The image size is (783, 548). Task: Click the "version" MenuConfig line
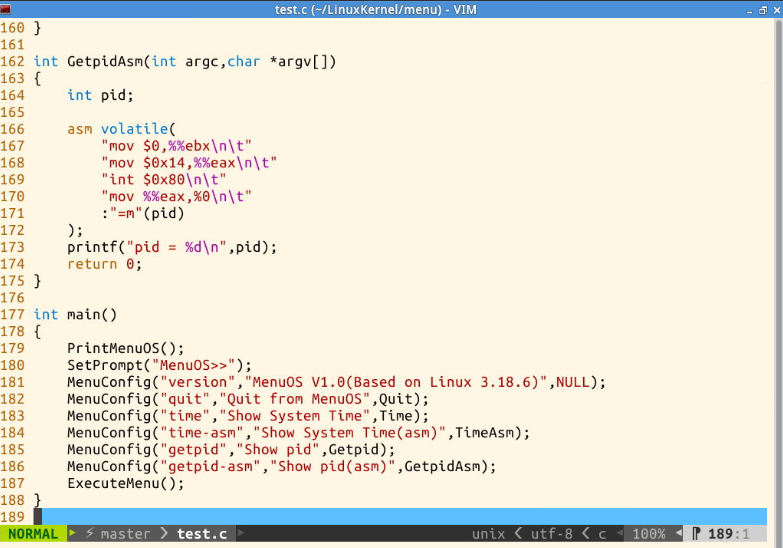pyautogui.click(x=336, y=382)
